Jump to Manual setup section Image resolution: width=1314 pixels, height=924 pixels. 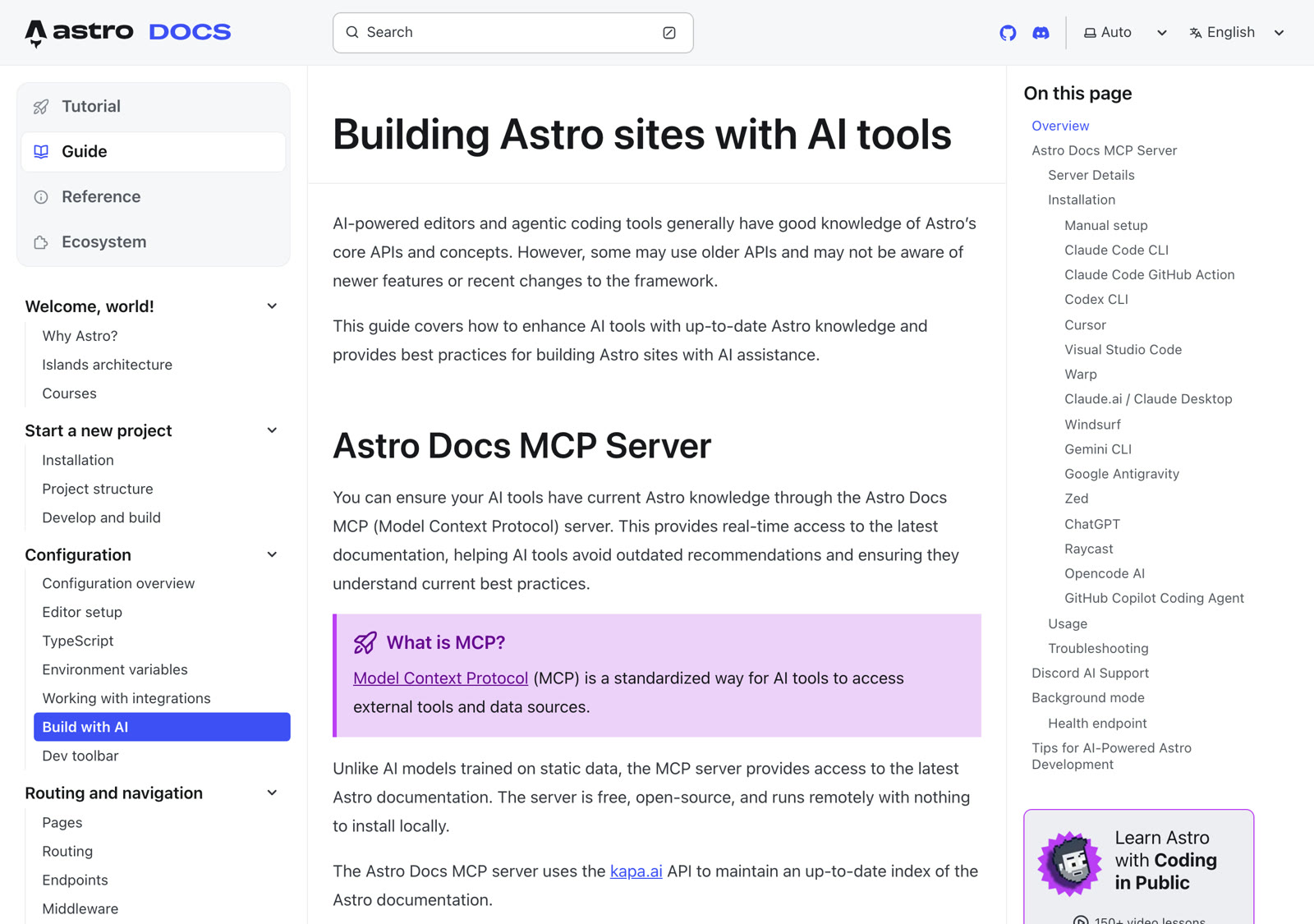(x=1106, y=225)
